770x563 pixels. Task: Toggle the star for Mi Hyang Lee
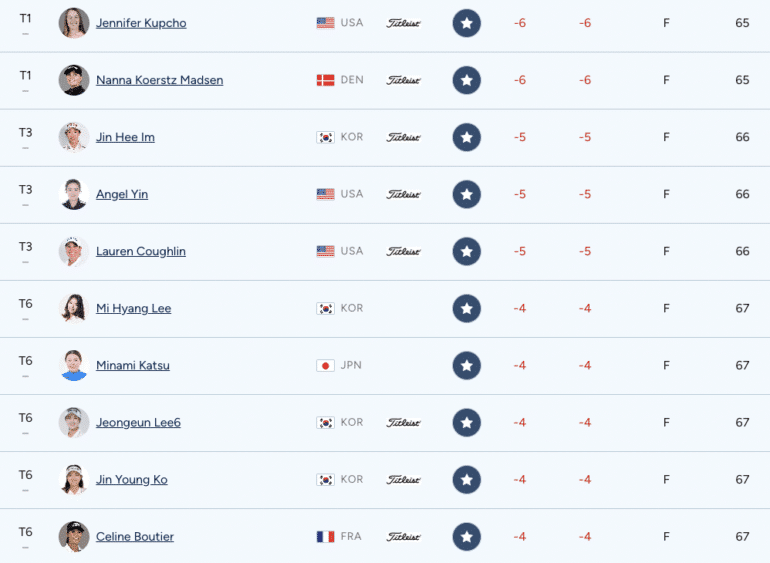(x=467, y=308)
